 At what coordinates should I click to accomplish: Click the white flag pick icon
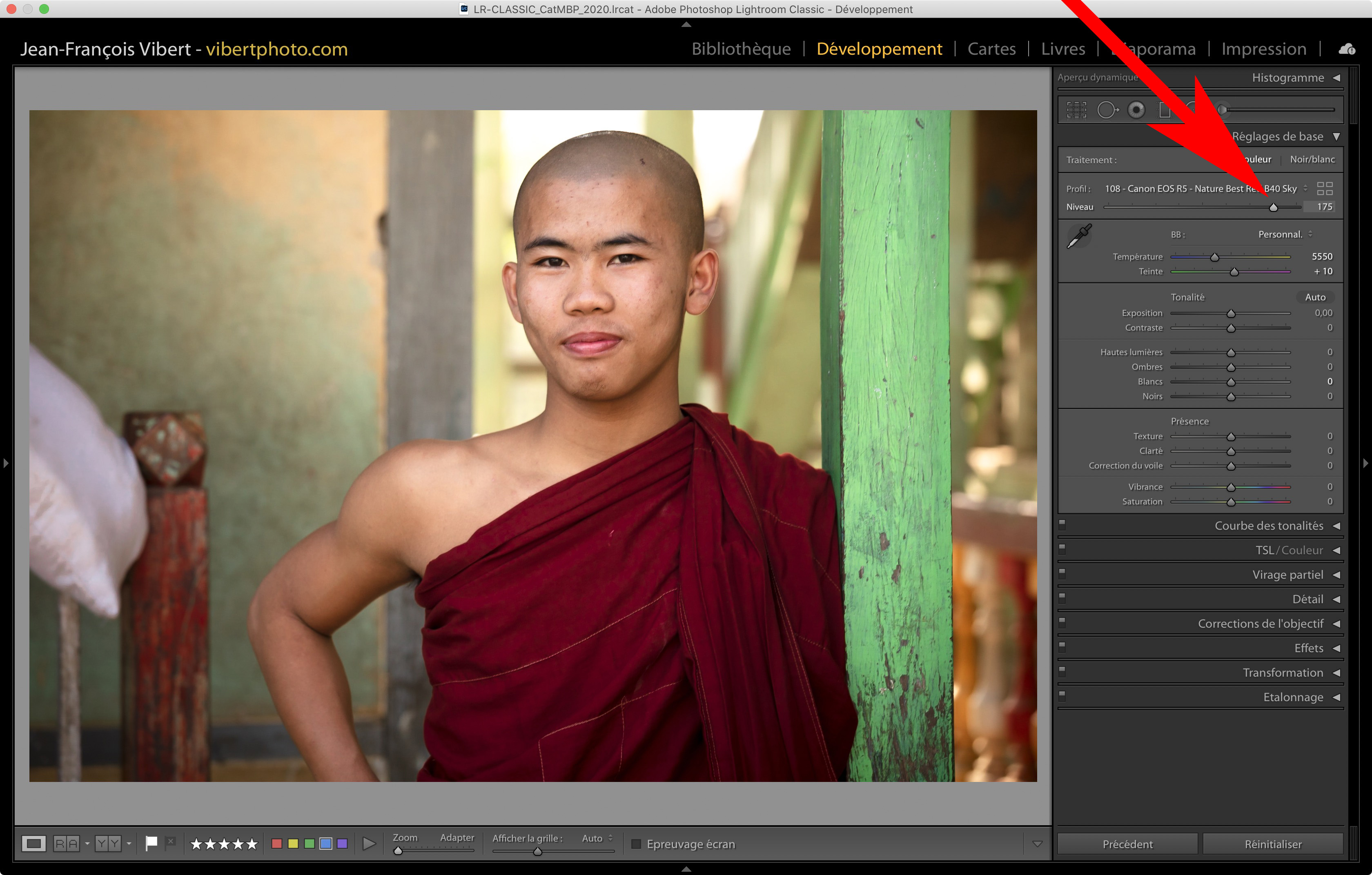[x=151, y=843]
